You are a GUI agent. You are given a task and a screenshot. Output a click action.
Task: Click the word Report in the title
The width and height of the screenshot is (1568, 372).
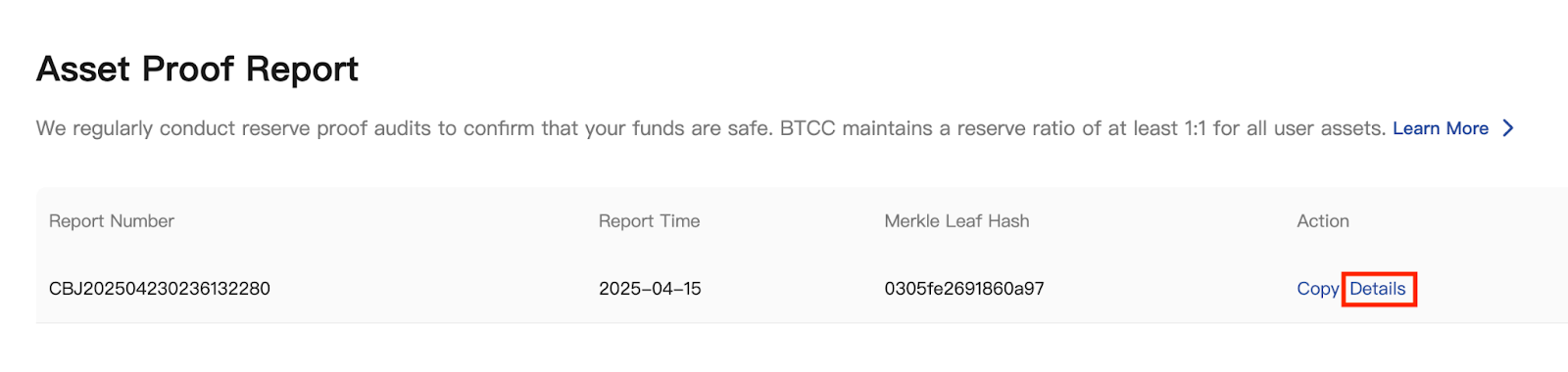coord(302,70)
